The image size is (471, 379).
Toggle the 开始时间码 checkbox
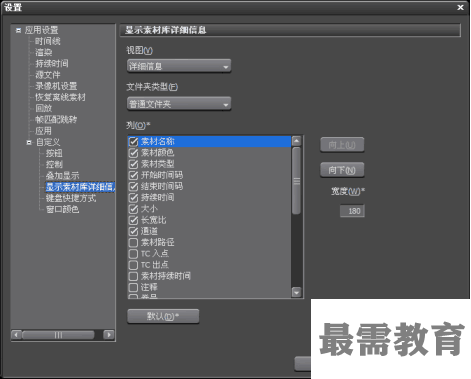pyautogui.click(x=133, y=175)
